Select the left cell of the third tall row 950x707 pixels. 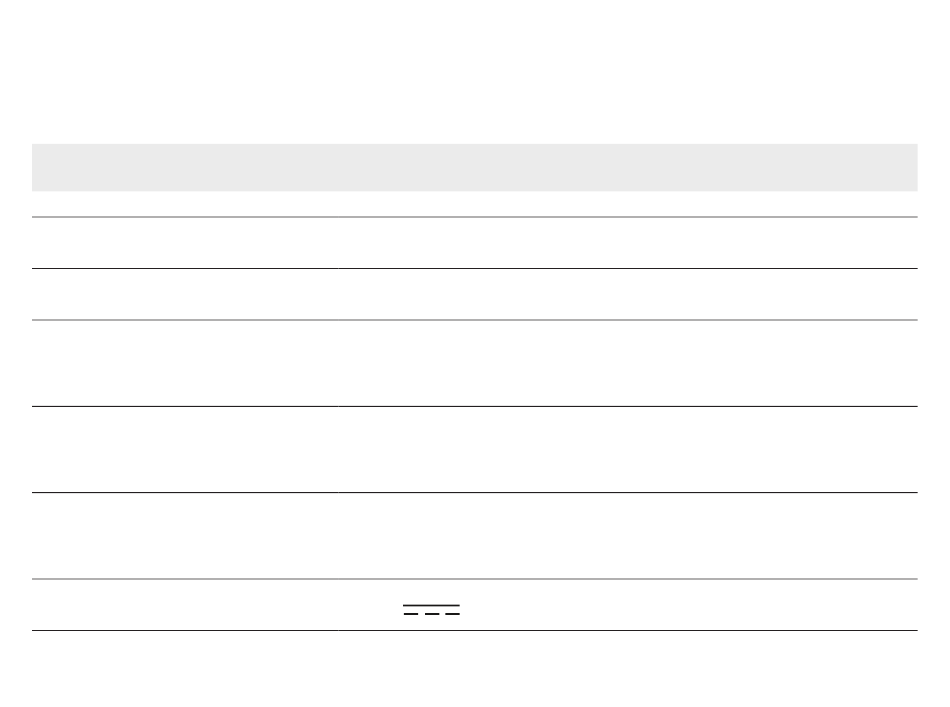[185, 363]
